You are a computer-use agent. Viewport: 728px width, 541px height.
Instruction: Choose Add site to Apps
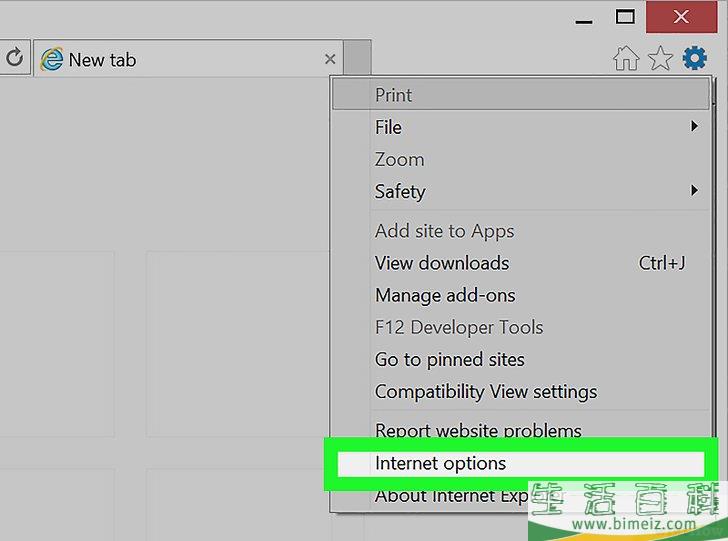click(x=521, y=231)
